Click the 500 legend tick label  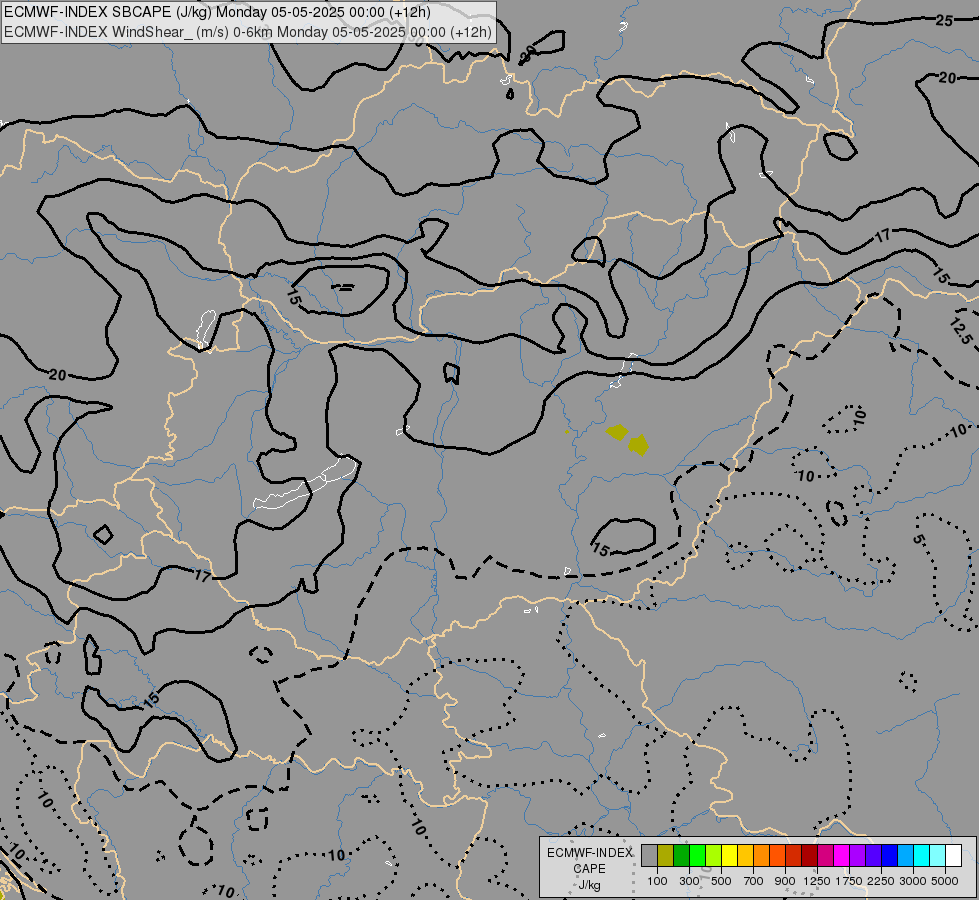pyautogui.click(x=721, y=881)
